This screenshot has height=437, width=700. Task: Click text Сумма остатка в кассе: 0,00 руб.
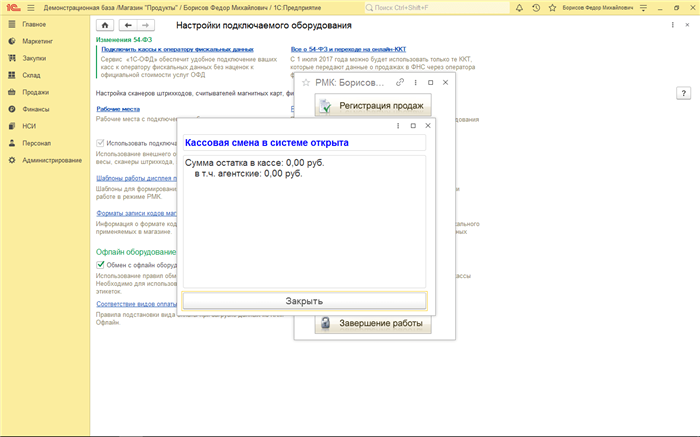(254, 163)
